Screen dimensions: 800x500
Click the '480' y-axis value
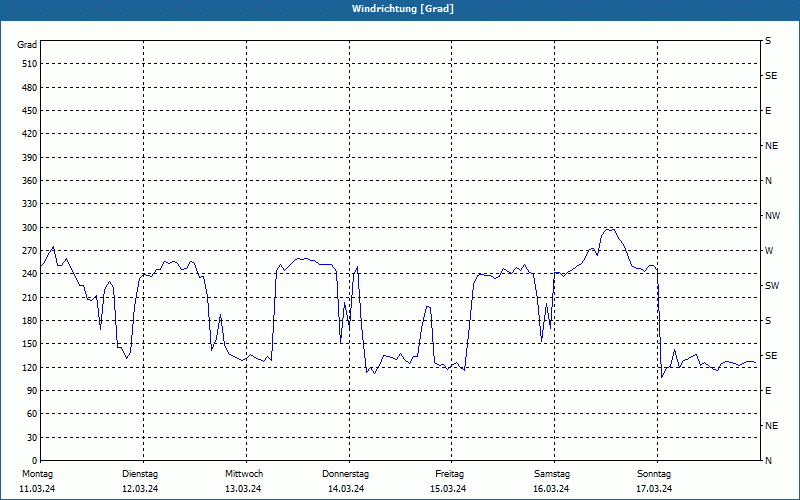(x=30, y=88)
